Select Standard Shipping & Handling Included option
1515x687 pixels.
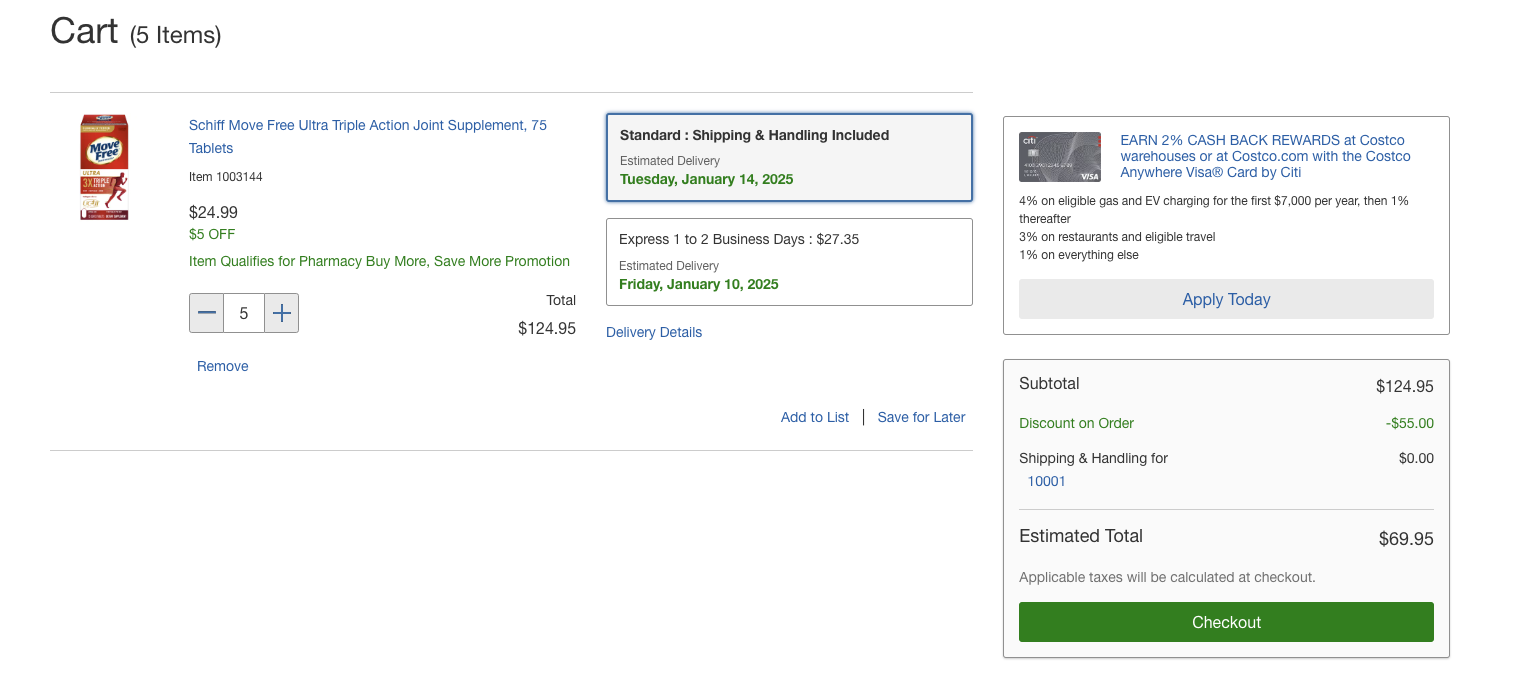(789, 157)
